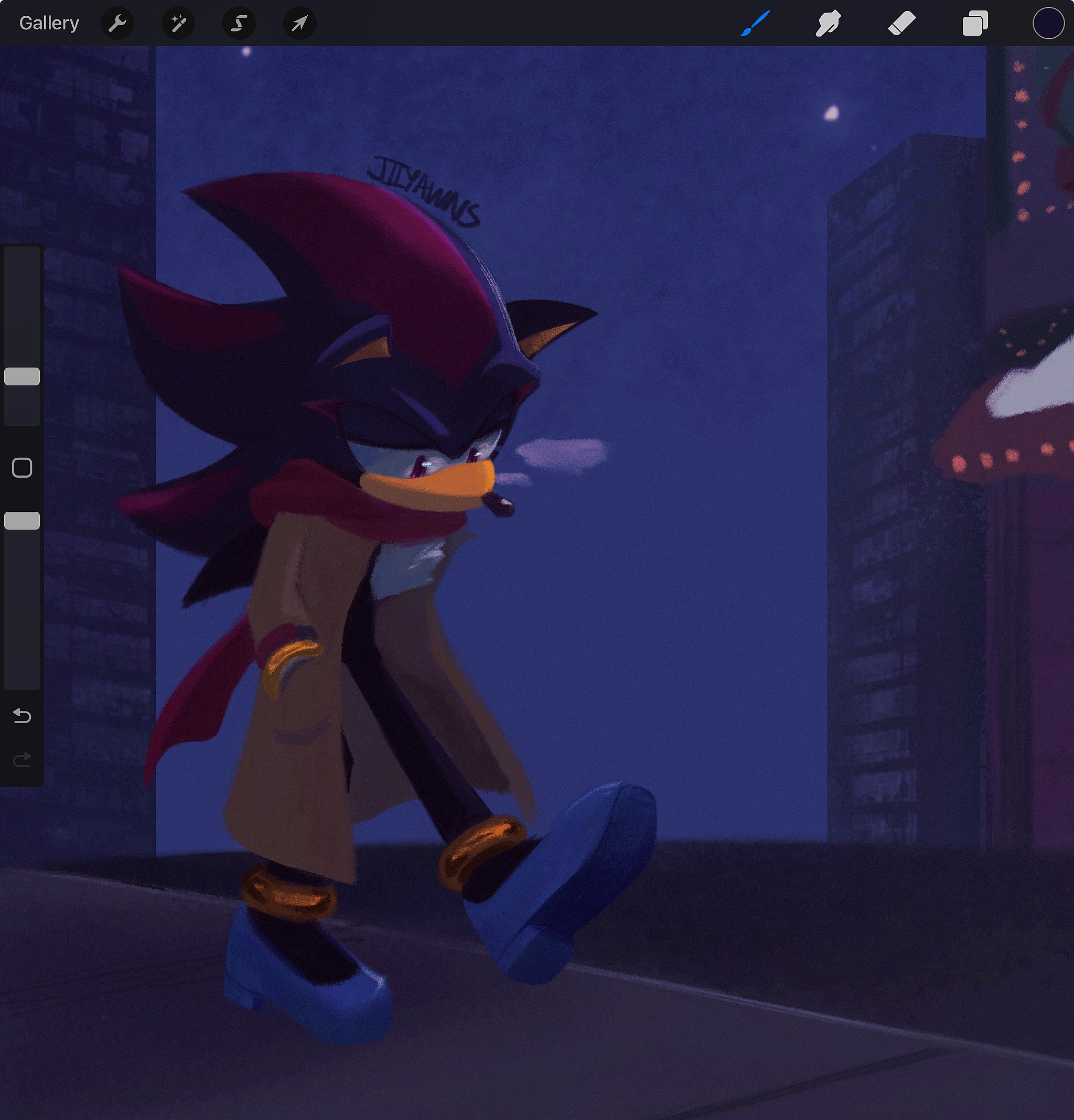Undo the last stroke
The image size is (1074, 1120).
click(23, 715)
